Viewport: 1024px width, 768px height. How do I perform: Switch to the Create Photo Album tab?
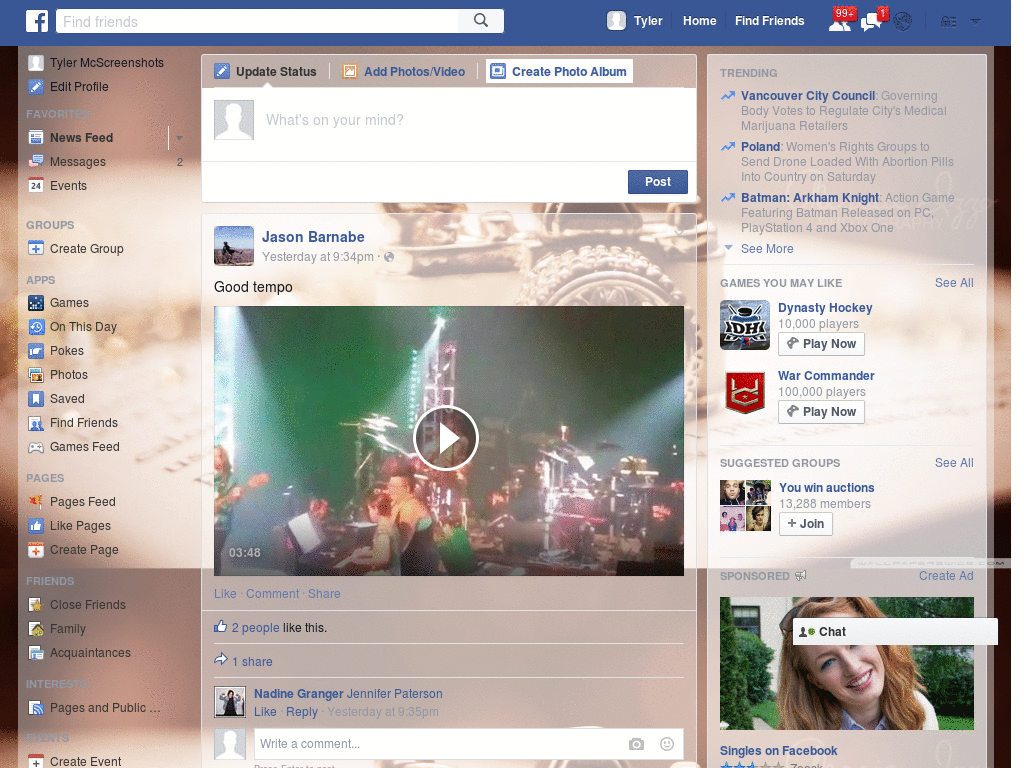[x=560, y=71]
